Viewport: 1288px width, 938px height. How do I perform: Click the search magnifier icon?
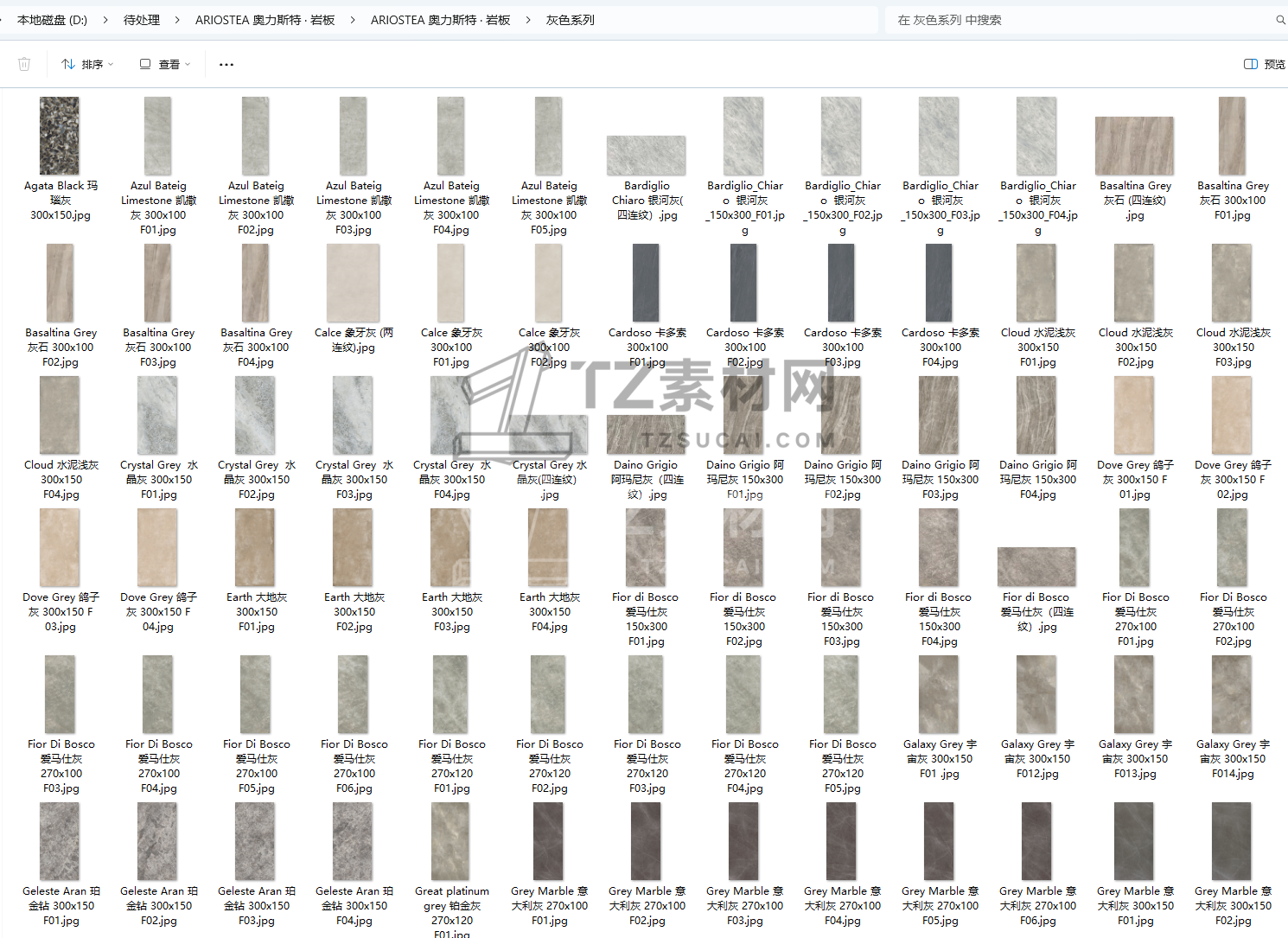click(1280, 20)
